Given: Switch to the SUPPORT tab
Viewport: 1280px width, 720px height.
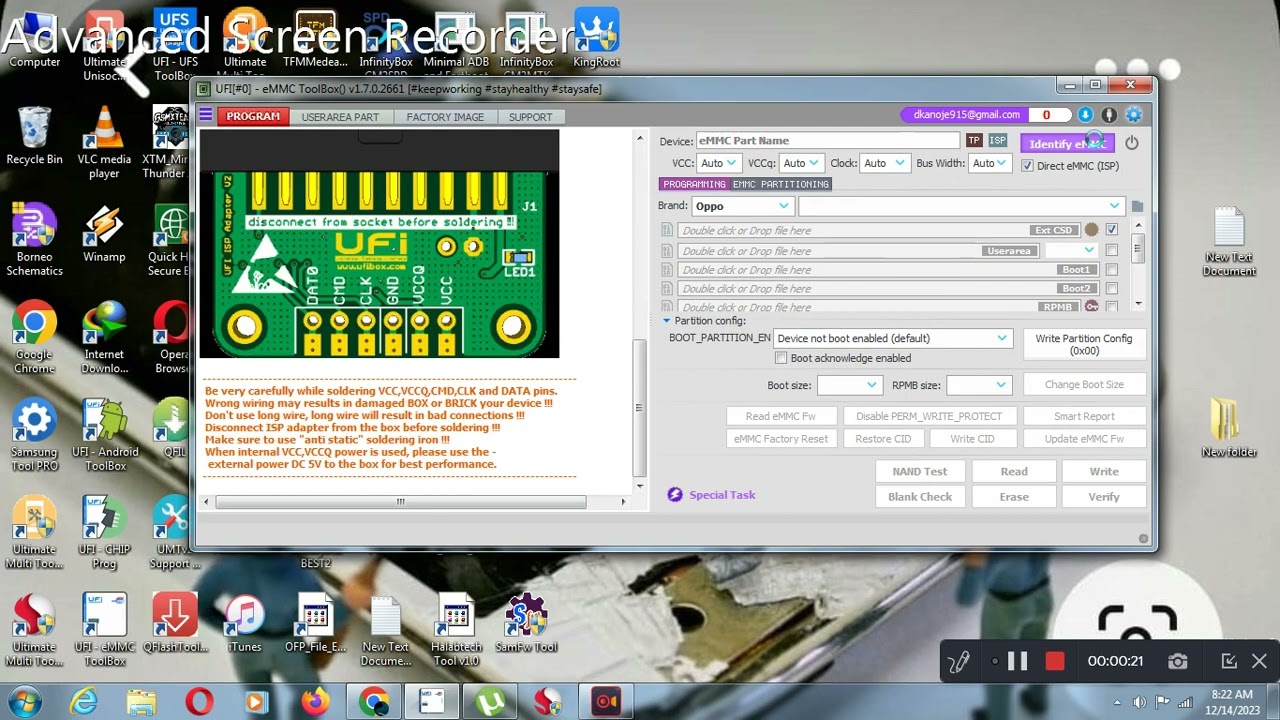Looking at the screenshot, I should click(530, 117).
